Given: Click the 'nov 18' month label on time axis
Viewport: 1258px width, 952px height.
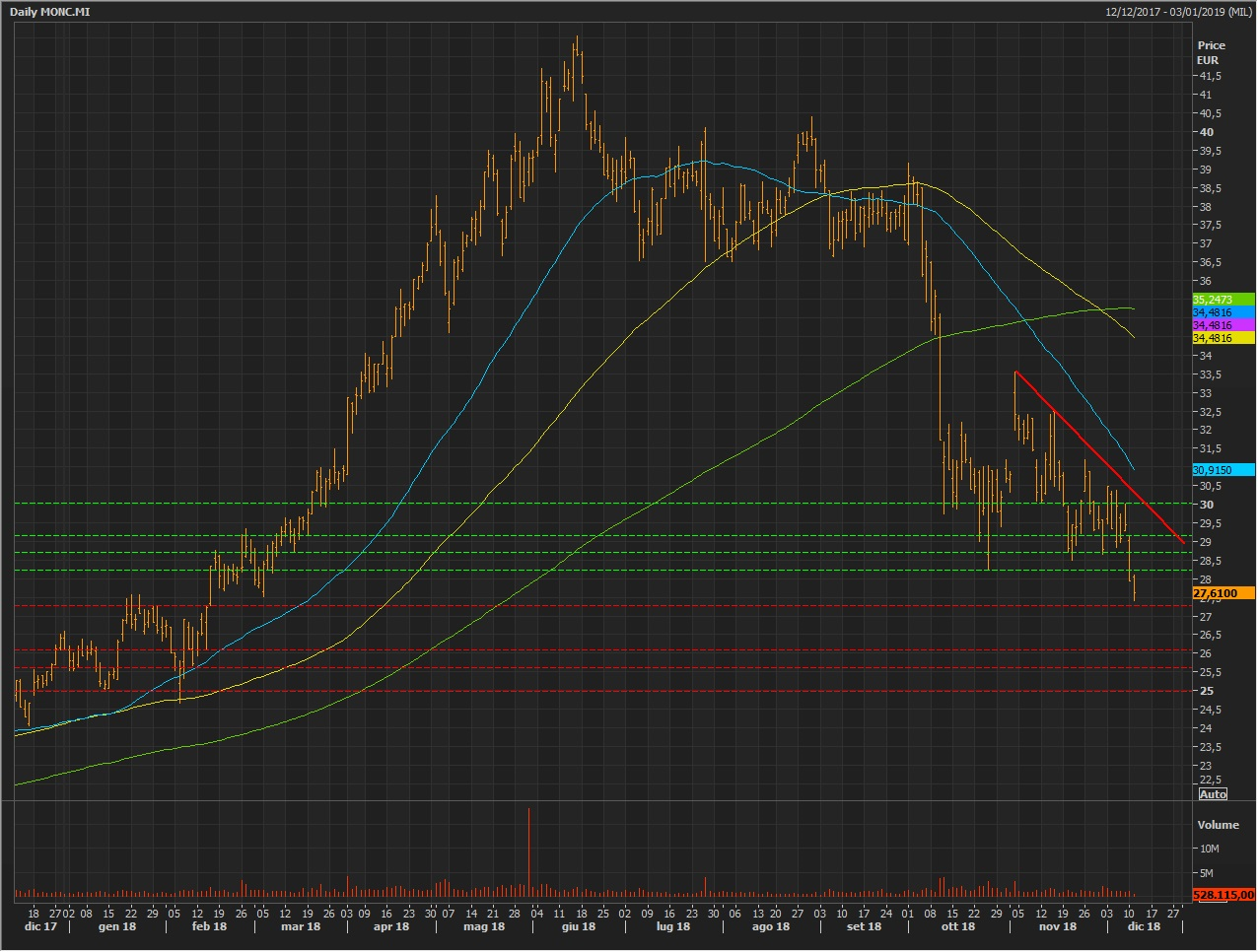Looking at the screenshot, I should pyautogui.click(x=1057, y=926).
